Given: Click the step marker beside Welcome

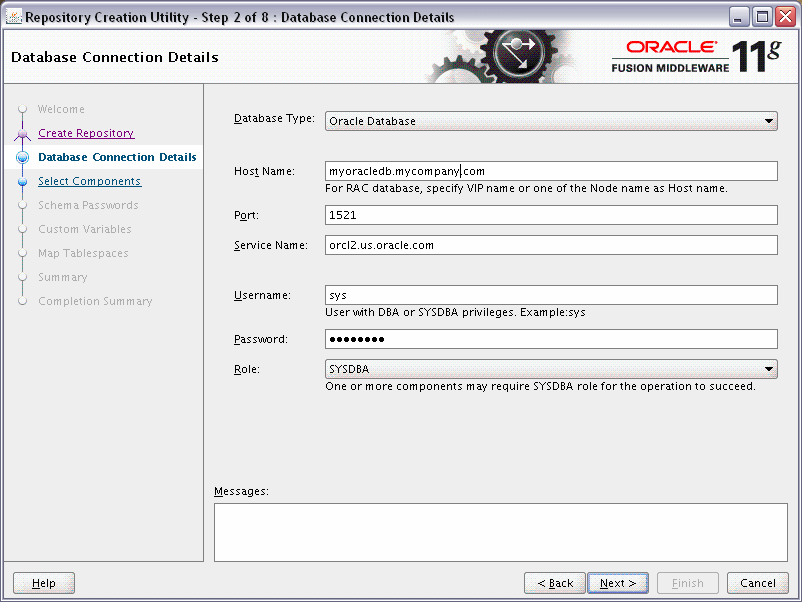Looking at the screenshot, I should tap(23, 109).
